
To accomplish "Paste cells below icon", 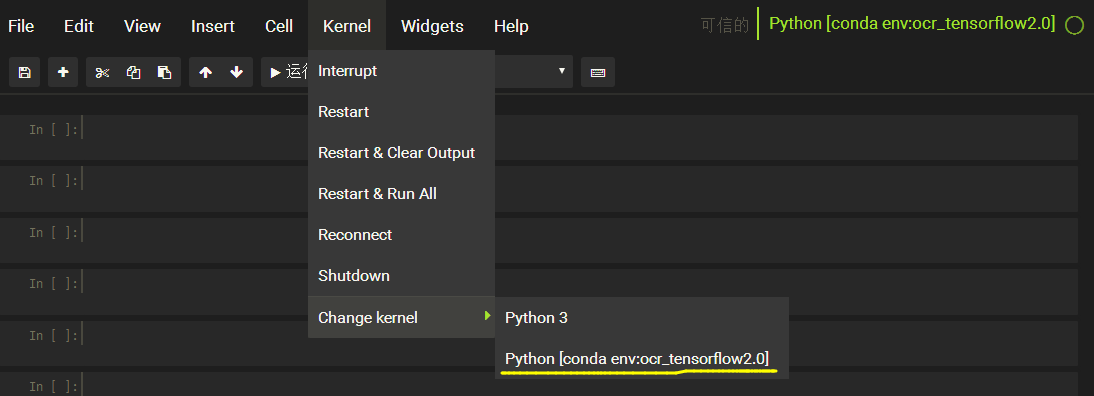I will click(x=165, y=72).
